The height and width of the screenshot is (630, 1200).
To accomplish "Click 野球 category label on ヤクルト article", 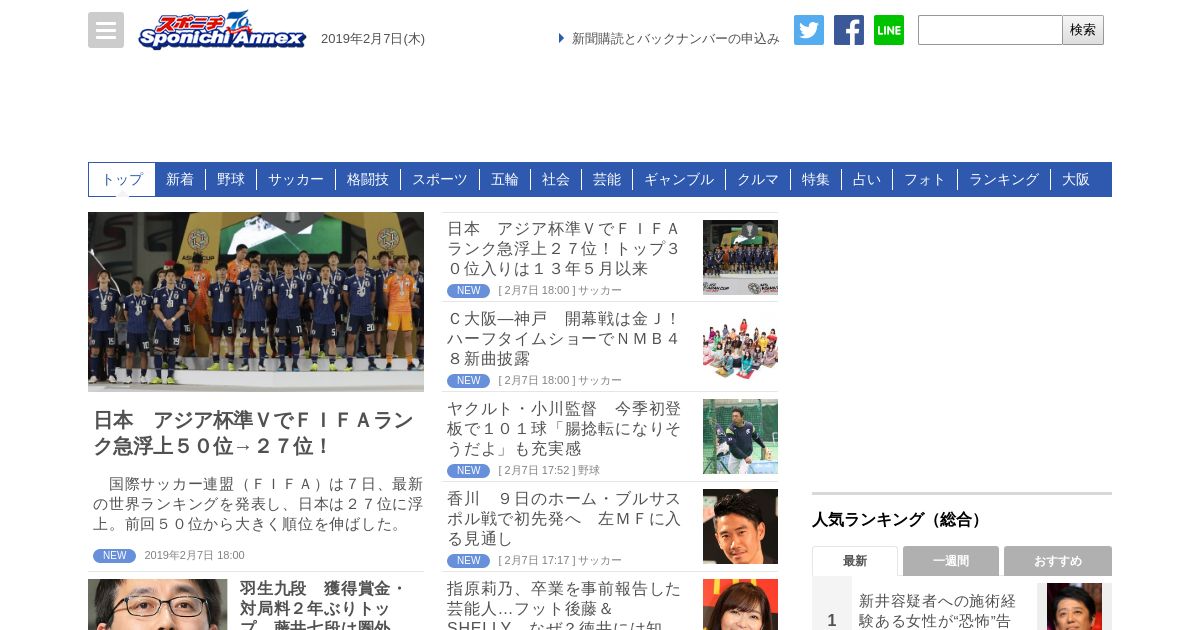I will click(589, 471).
